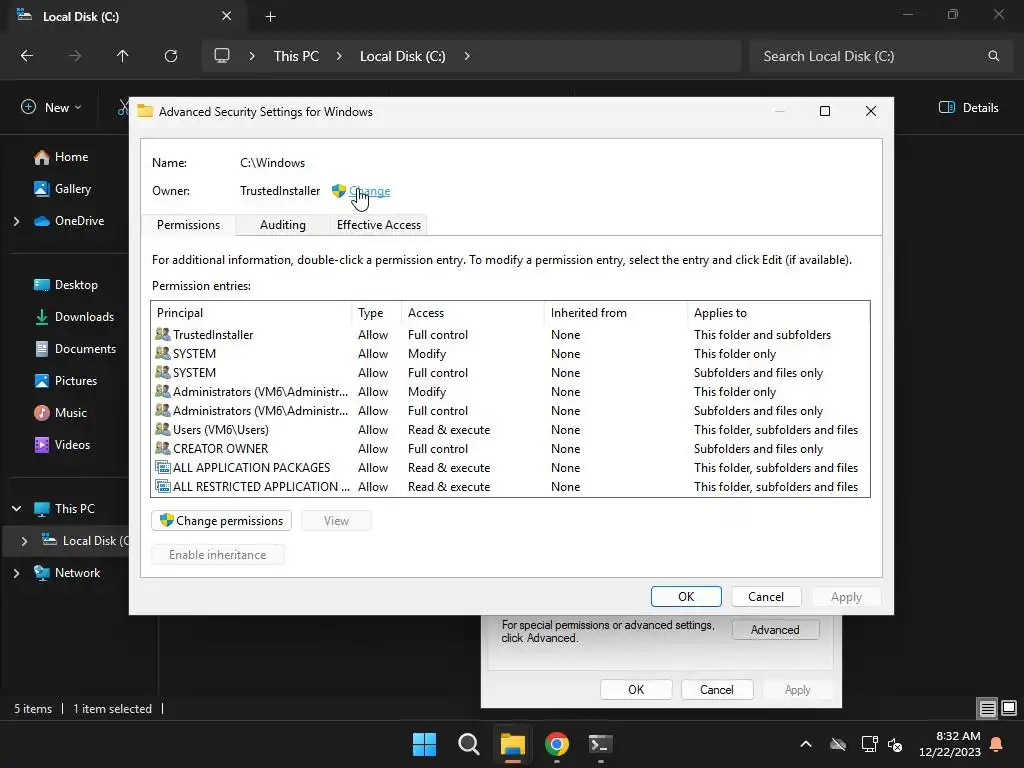Click Cancel in the Properties window behind
1024x768 pixels.
coord(716,690)
